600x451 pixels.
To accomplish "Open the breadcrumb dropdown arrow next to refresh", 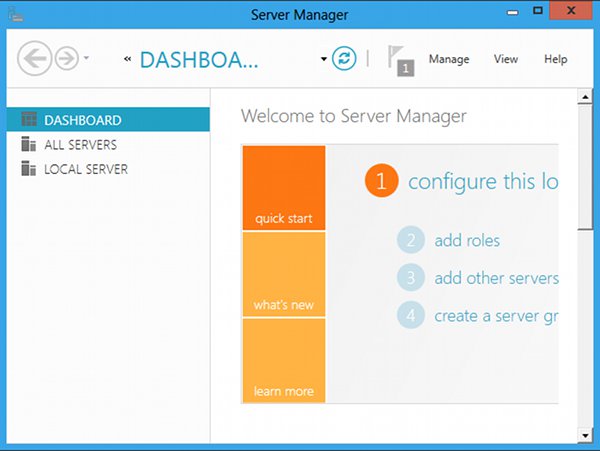I will 324,59.
